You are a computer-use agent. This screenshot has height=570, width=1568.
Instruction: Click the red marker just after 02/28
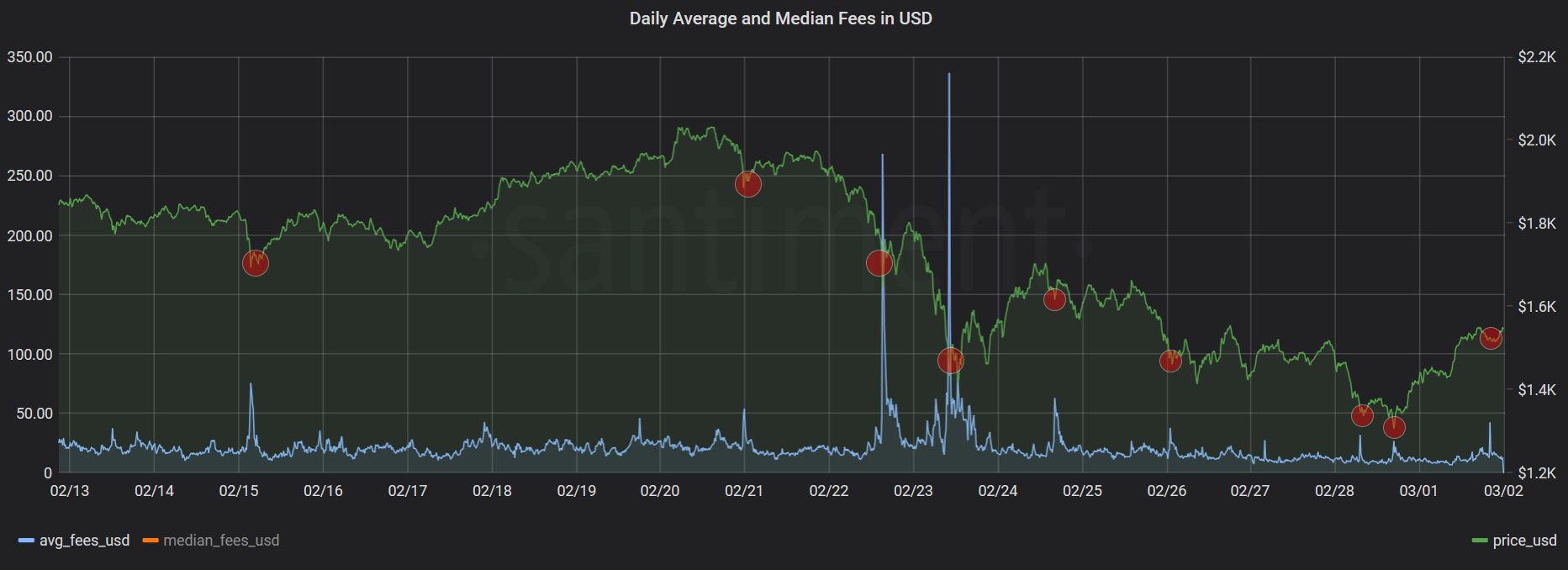[1362, 415]
